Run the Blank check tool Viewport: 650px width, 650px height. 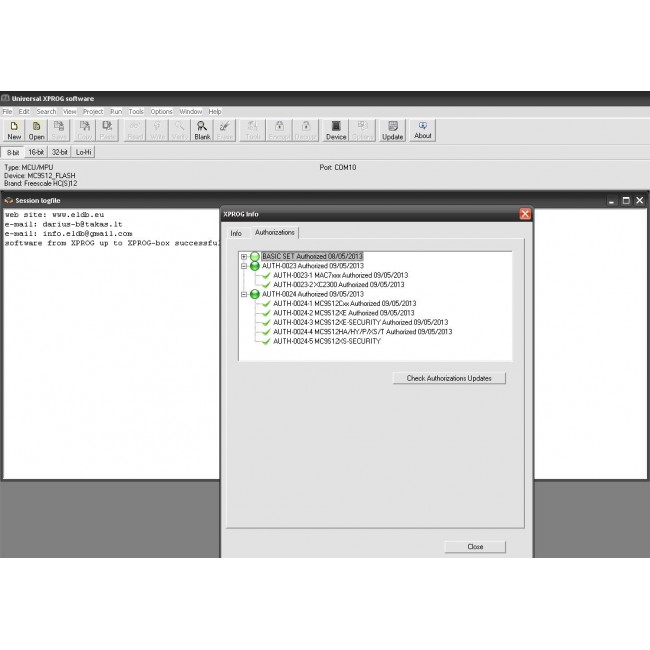[202, 130]
